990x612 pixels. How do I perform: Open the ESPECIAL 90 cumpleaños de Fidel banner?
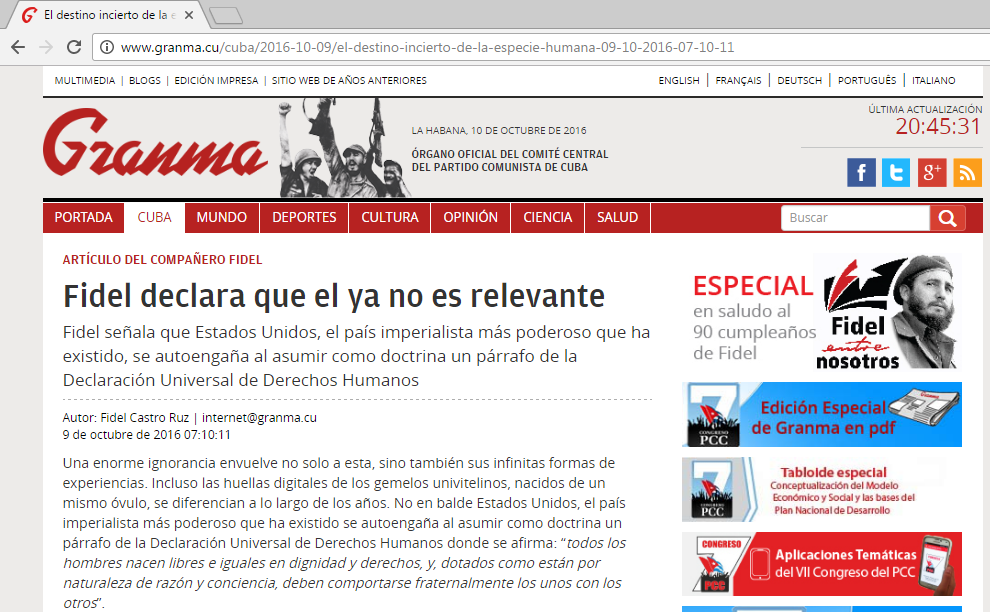[x=822, y=312]
